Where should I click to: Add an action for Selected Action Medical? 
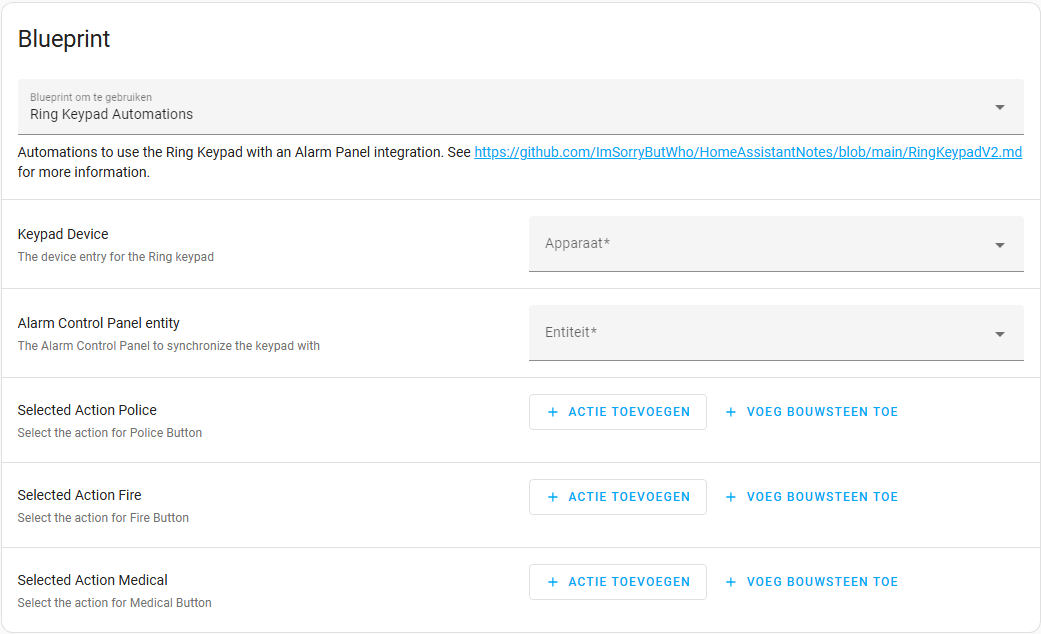[617, 582]
